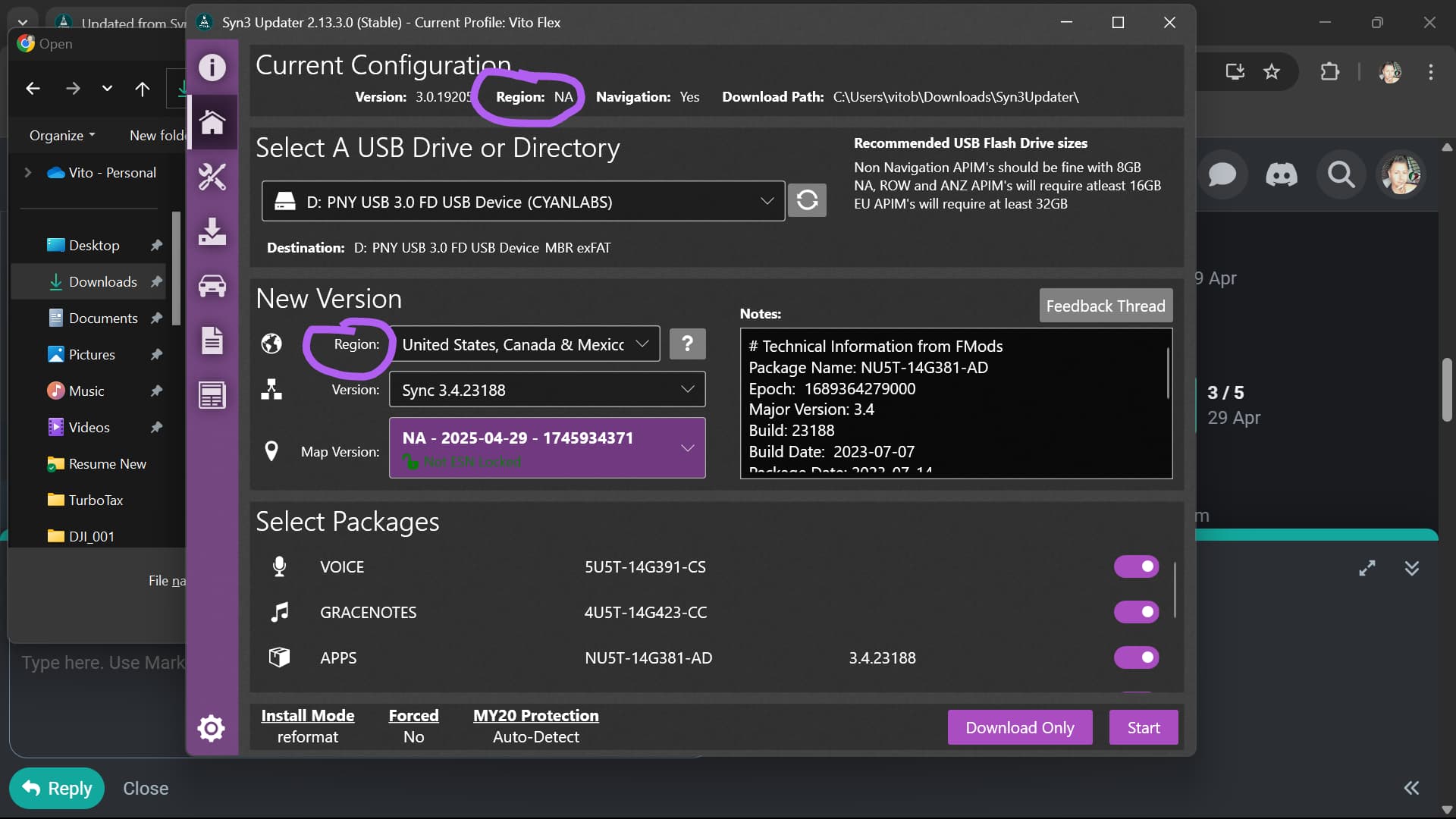The width and height of the screenshot is (1456, 819).
Task: Toggle the APPS package switch
Action: [x=1136, y=657]
